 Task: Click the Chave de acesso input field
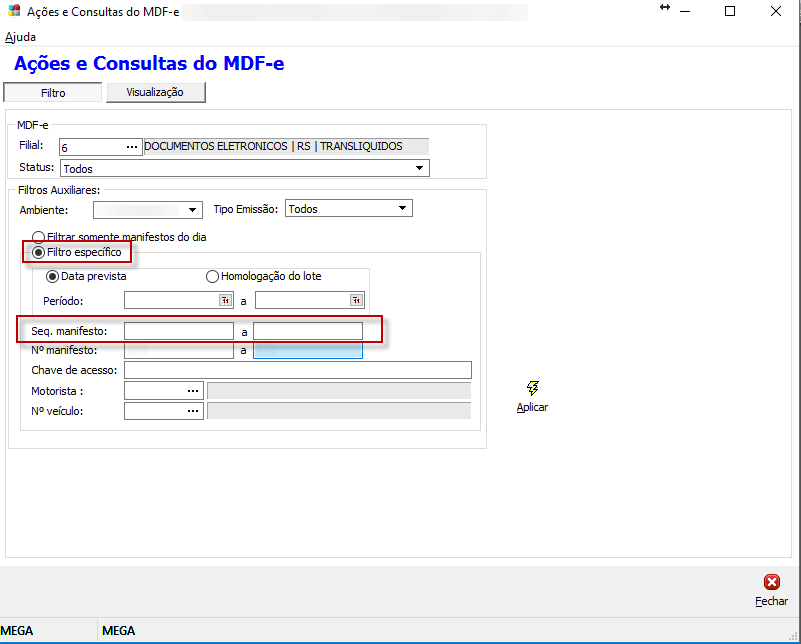(297, 371)
